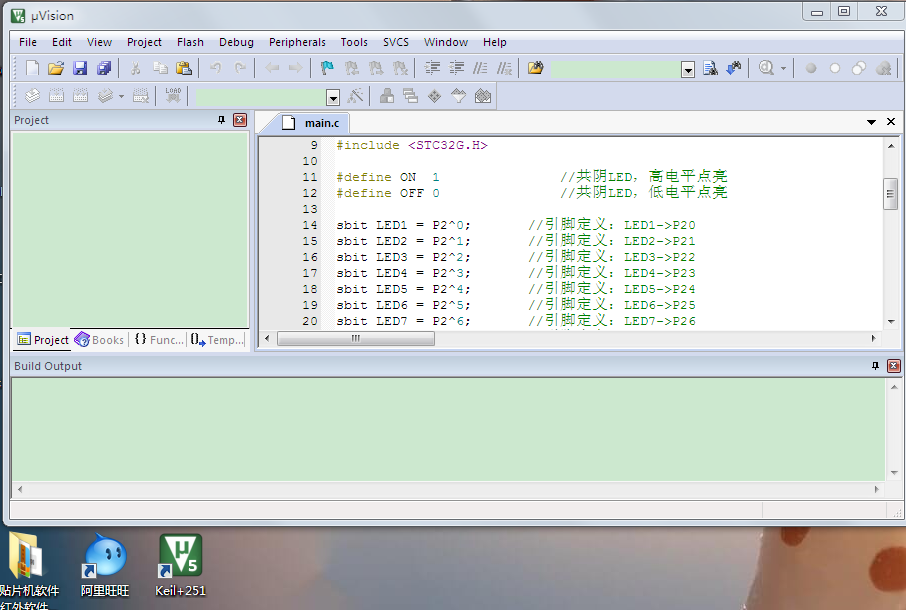Switch to the Books tab

pos(99,340)
